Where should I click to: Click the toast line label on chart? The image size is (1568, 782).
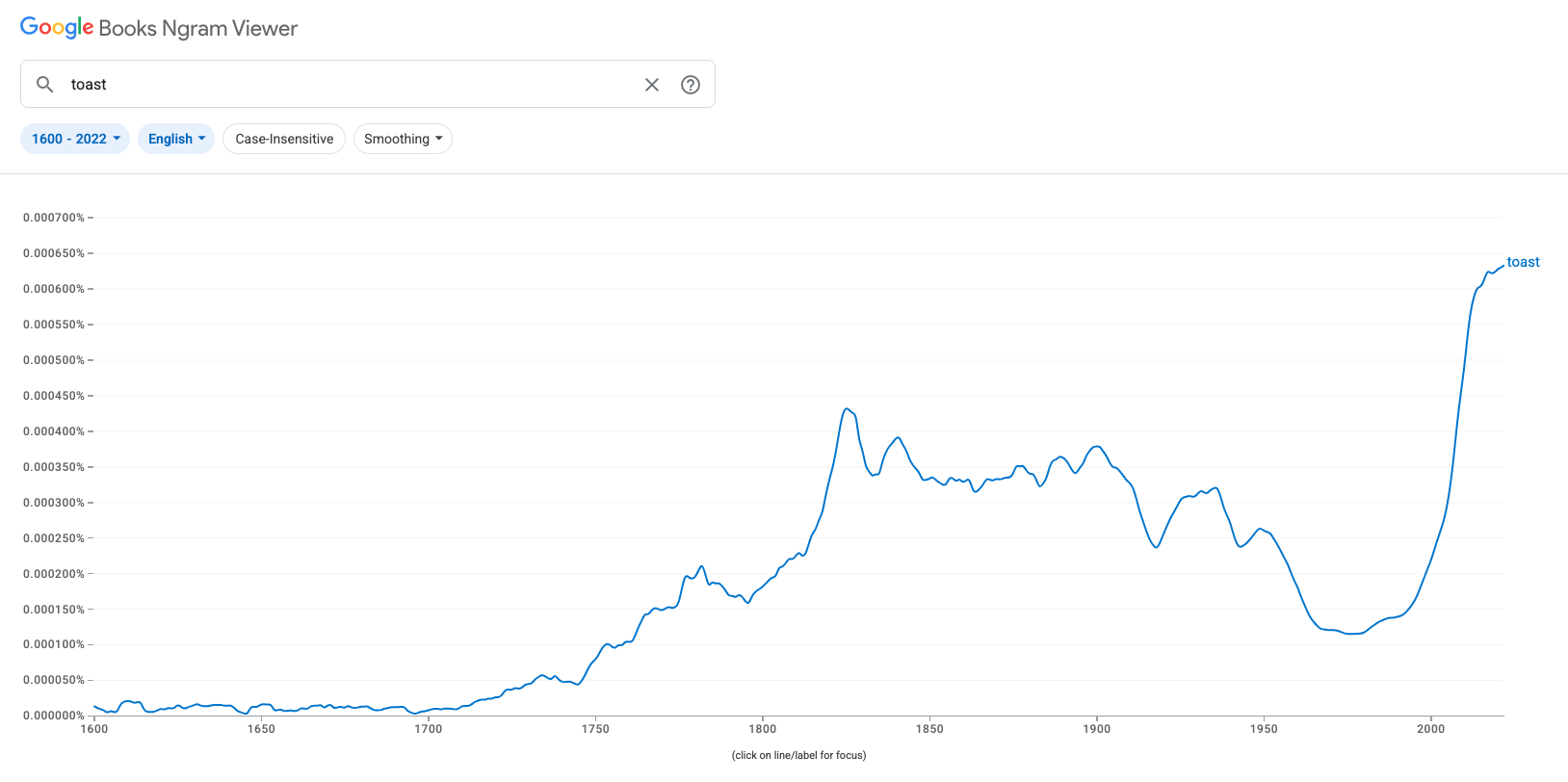click(x=1523, y=262)
